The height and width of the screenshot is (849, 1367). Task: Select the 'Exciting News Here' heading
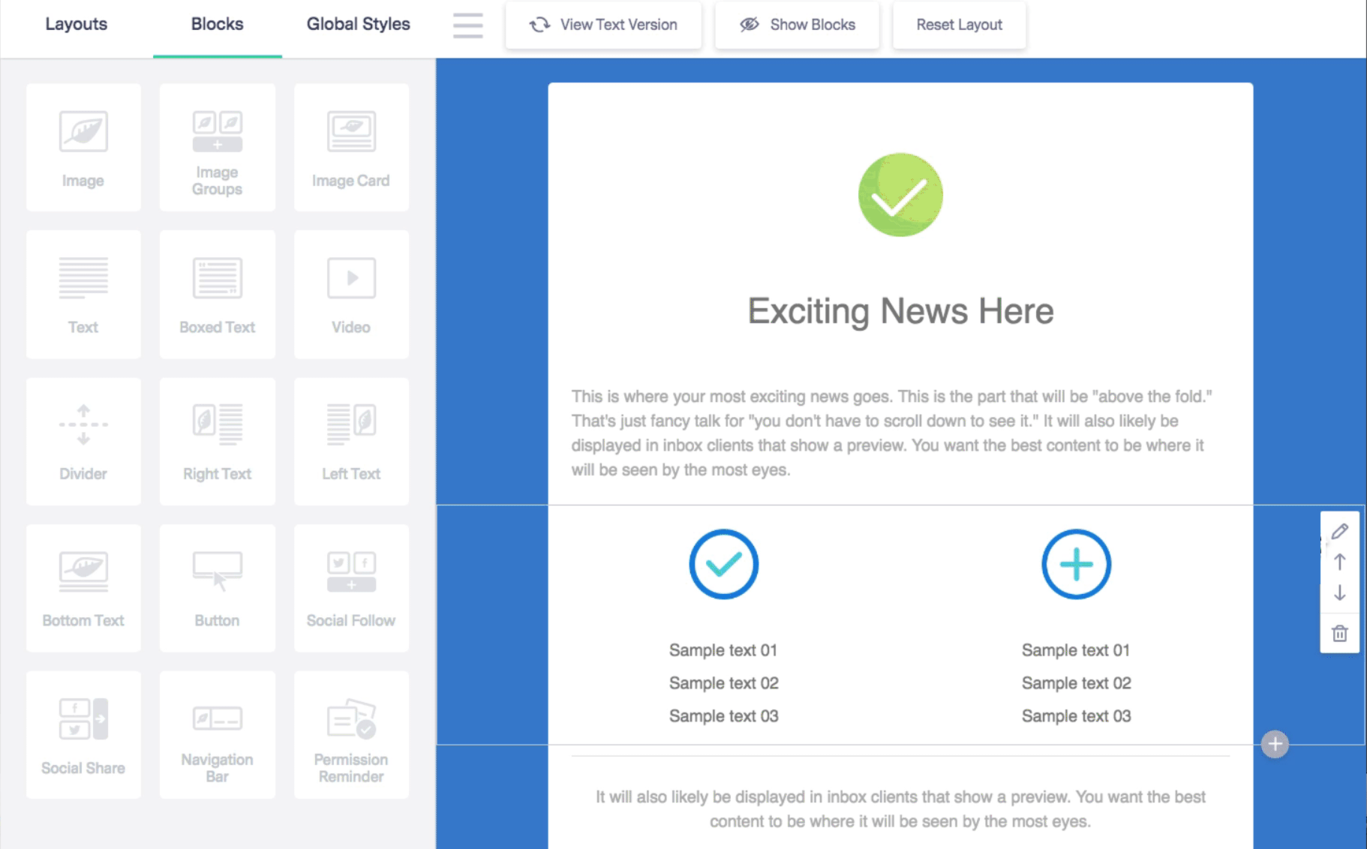coord(900,311)
